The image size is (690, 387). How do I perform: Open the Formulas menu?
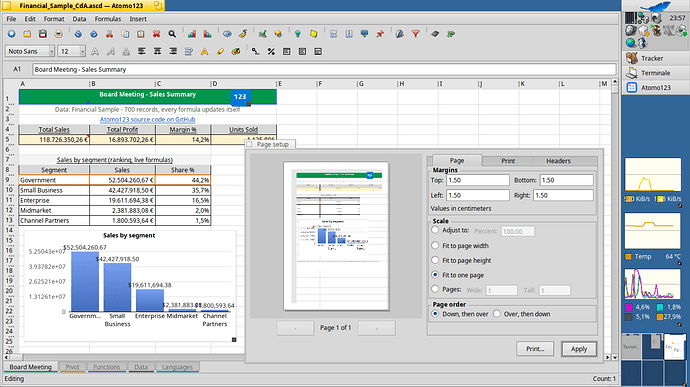(108, 19)
